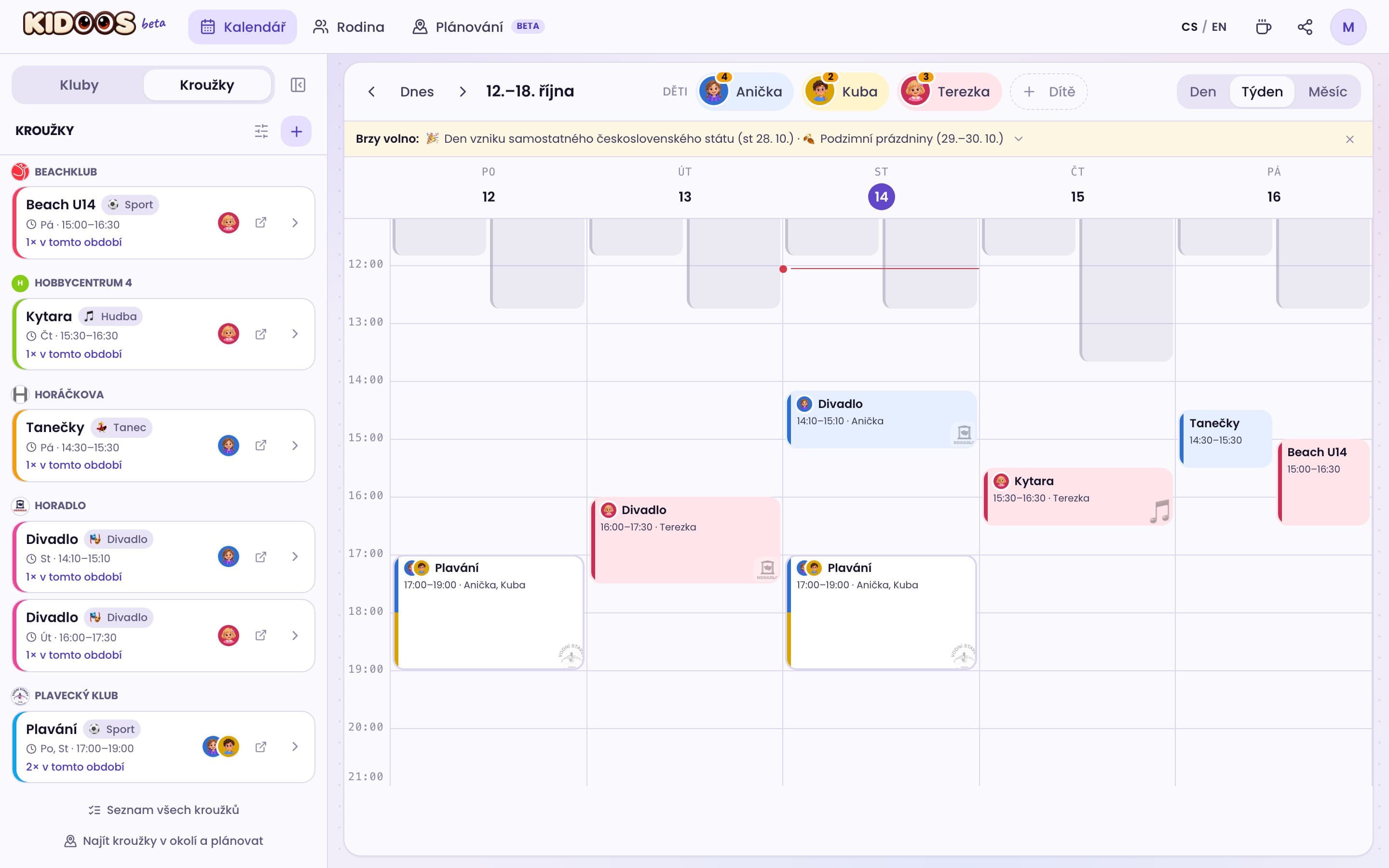
Task: Open external link for Út Divadlo 16:00–17:30
Action: [x=260, y=636]
